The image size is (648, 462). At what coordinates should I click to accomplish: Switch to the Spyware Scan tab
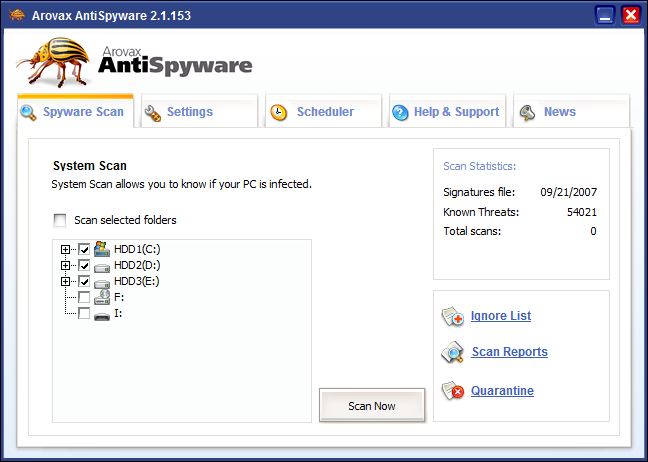pyautogui.click(x=76, y=112)
